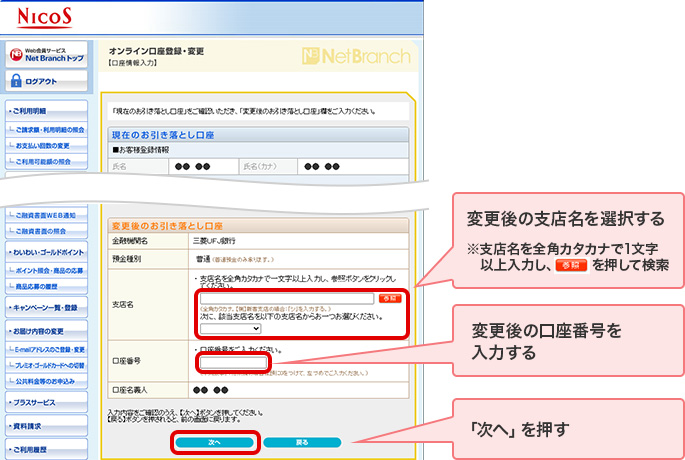
Task: Click the NetBranch logo in header
Action: 356,56
